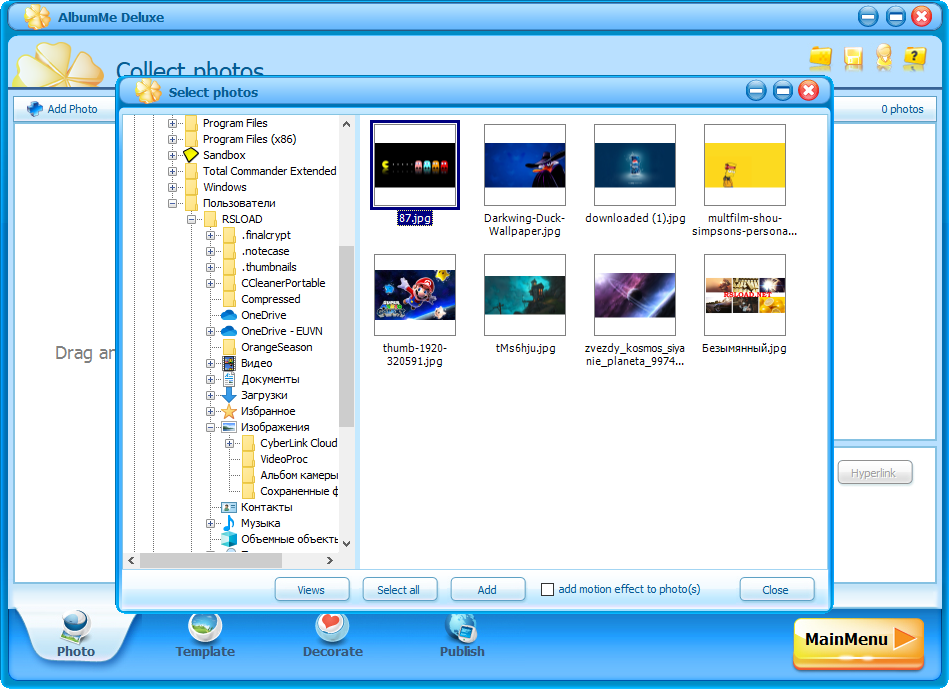
Task: Switch to the Template tab
Action: tap(205, 635)
